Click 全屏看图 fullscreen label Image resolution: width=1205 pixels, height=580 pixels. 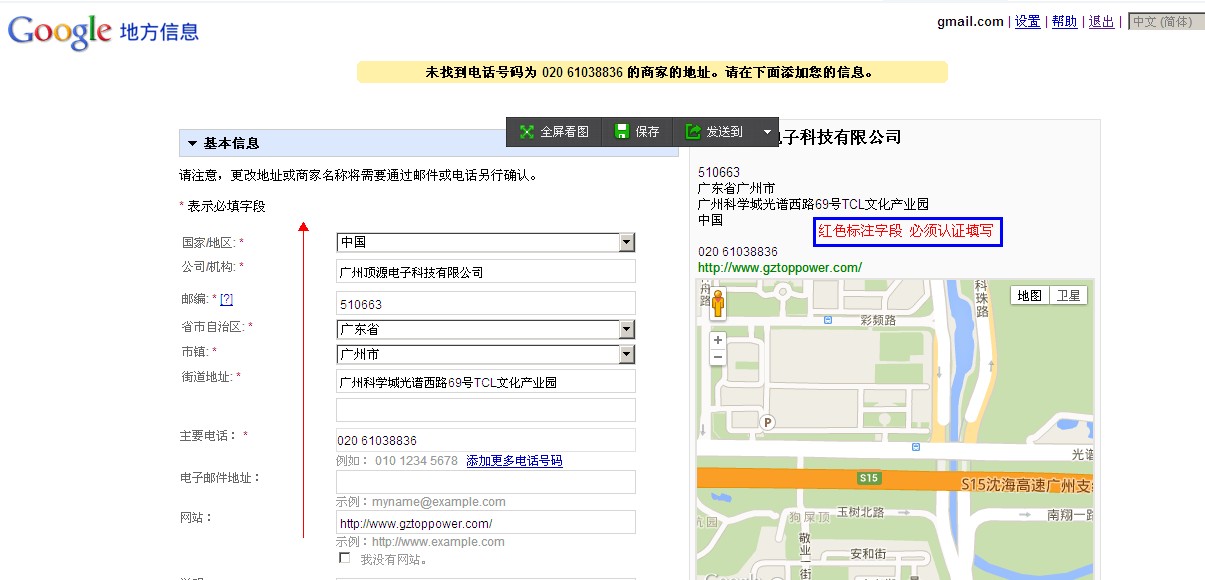pos(565,132)
